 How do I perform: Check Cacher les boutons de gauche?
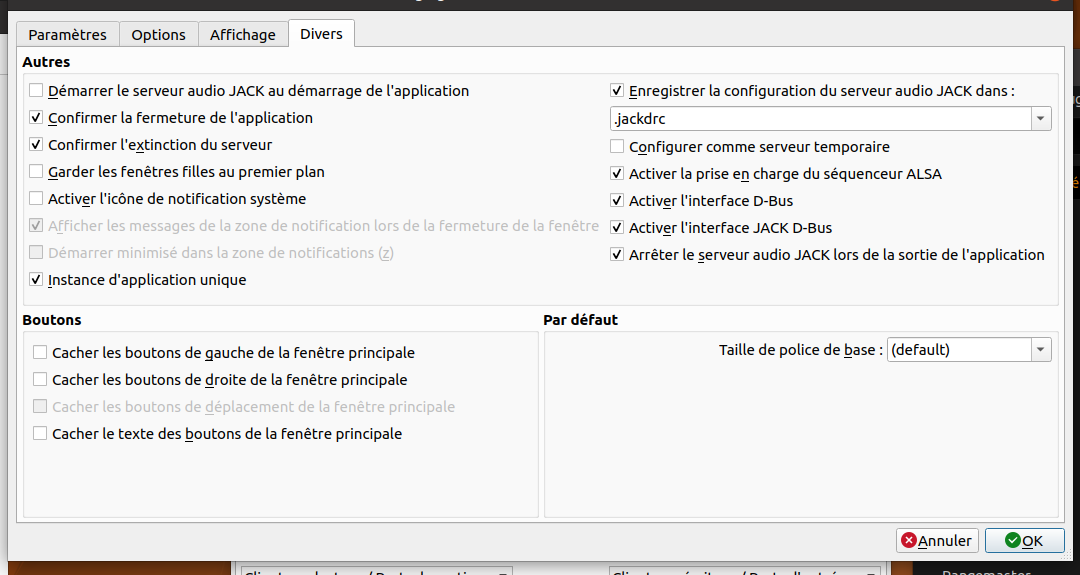pyautogui.click(x=40, y=353)
